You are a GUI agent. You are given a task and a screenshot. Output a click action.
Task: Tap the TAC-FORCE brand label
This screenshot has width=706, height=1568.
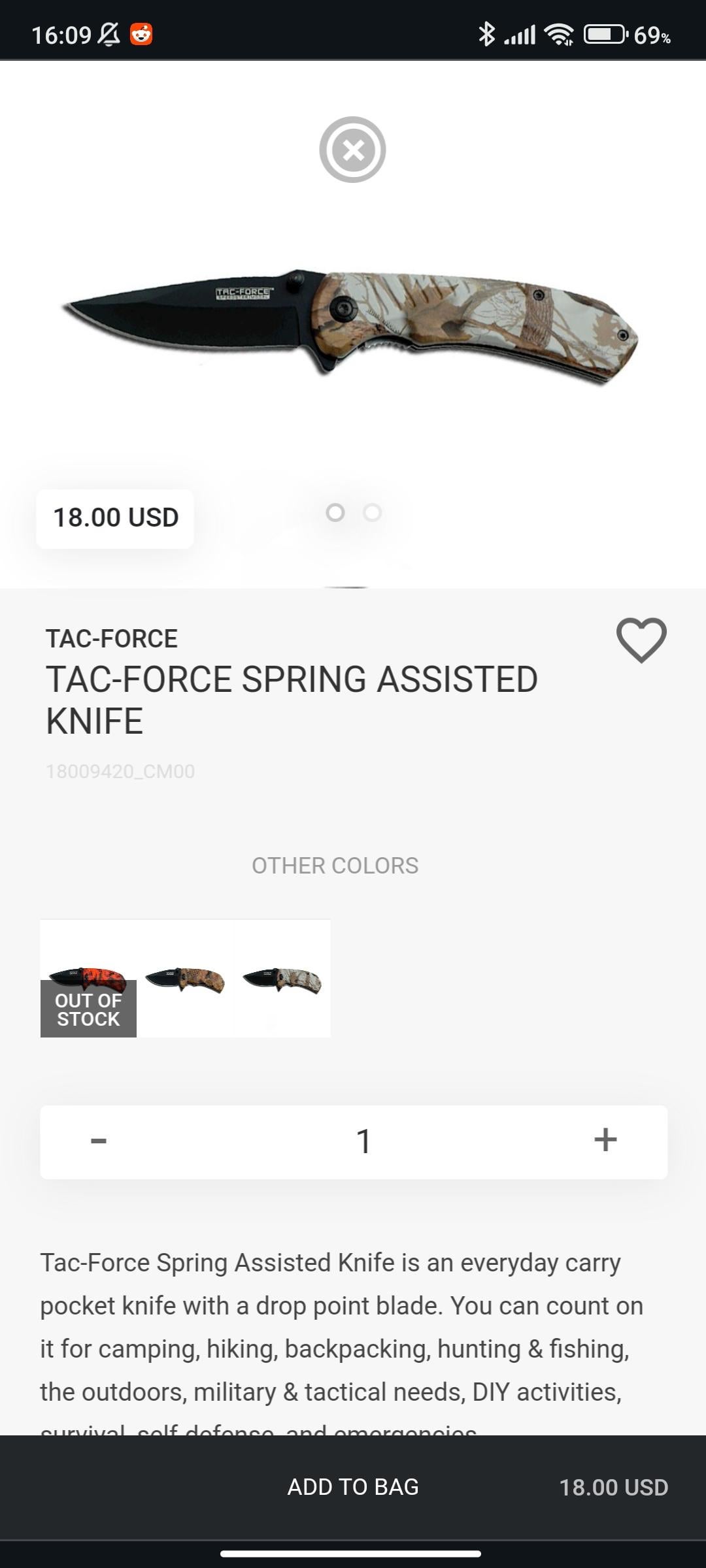coord(112,638)
